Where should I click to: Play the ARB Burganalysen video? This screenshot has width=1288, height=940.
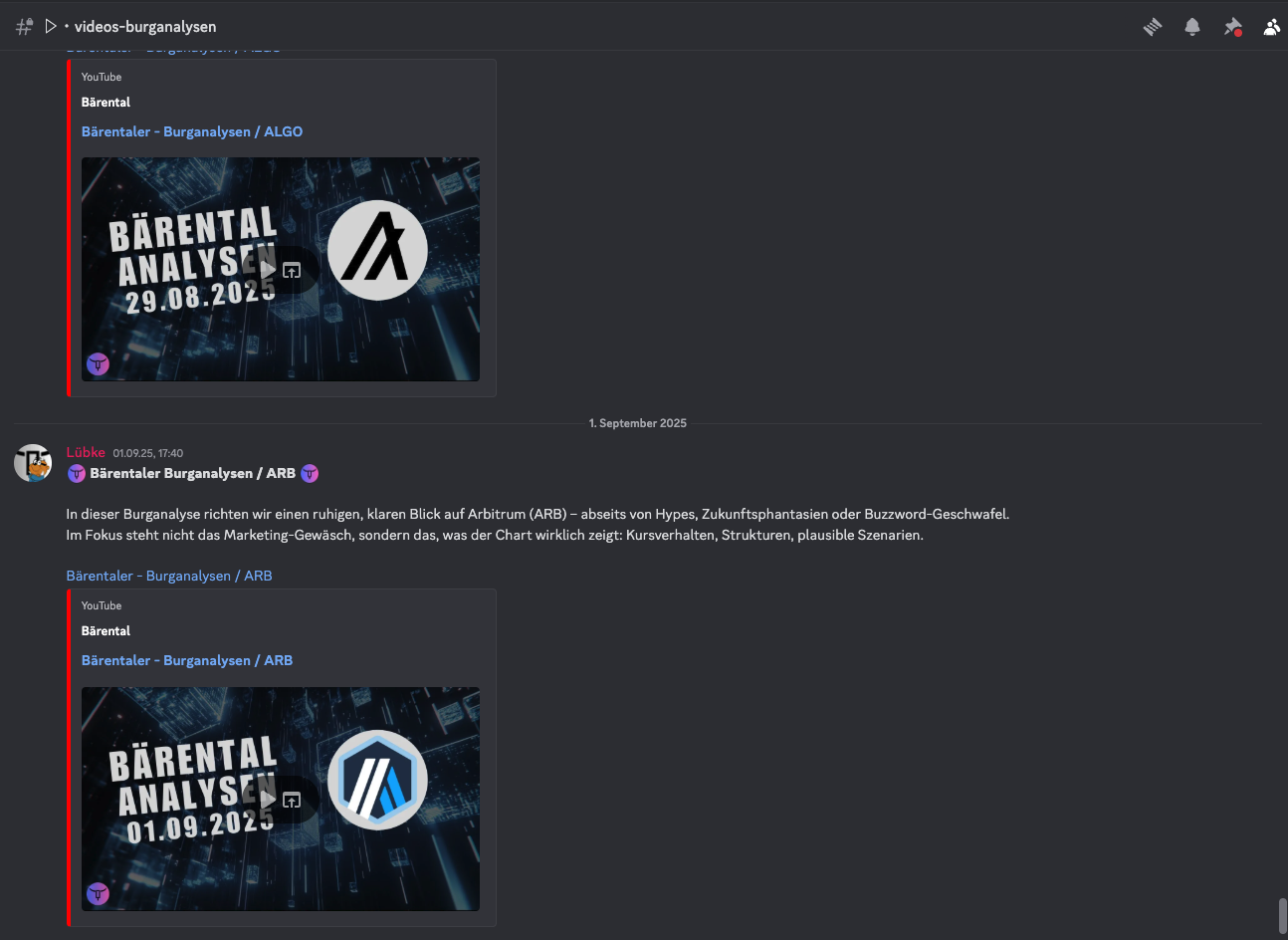(267, 800)
